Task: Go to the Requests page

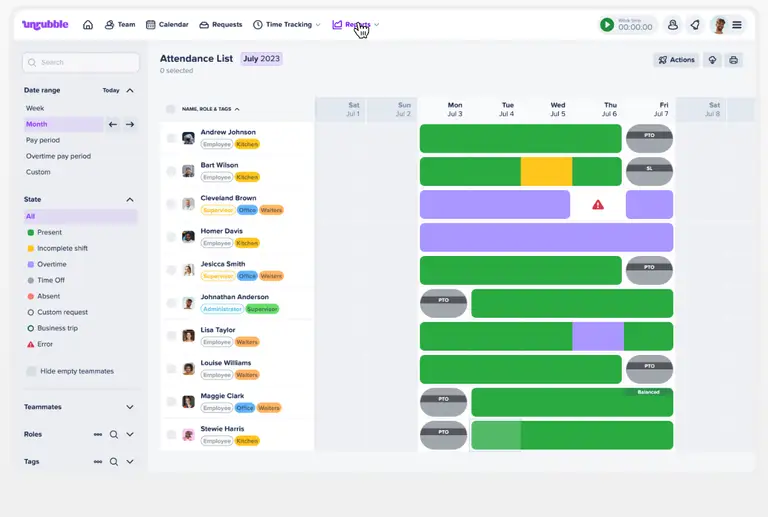Action: (x=220, y=25)
